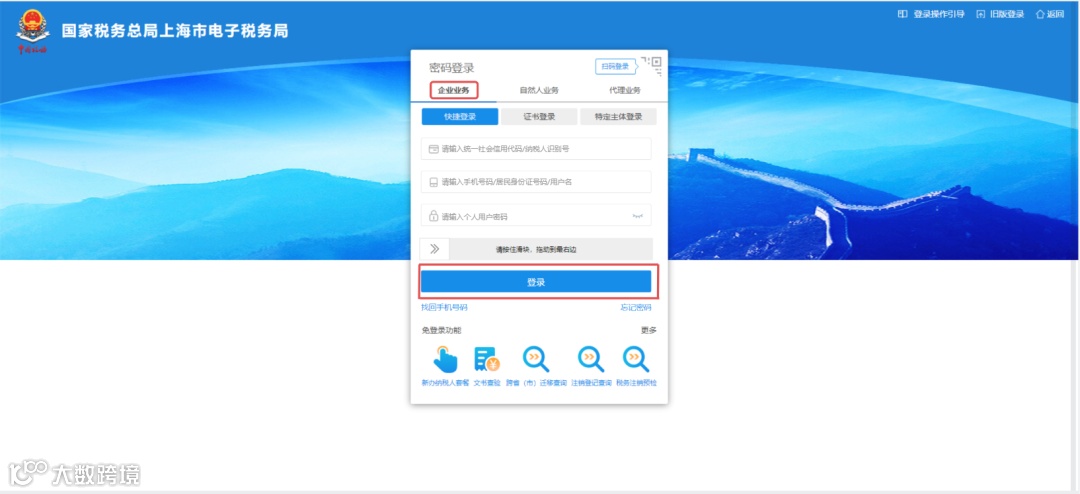The width and height of the screenshot is (1080, 494).
Task: Click the QR code icon at login panel corner
Action: [651, 65]
